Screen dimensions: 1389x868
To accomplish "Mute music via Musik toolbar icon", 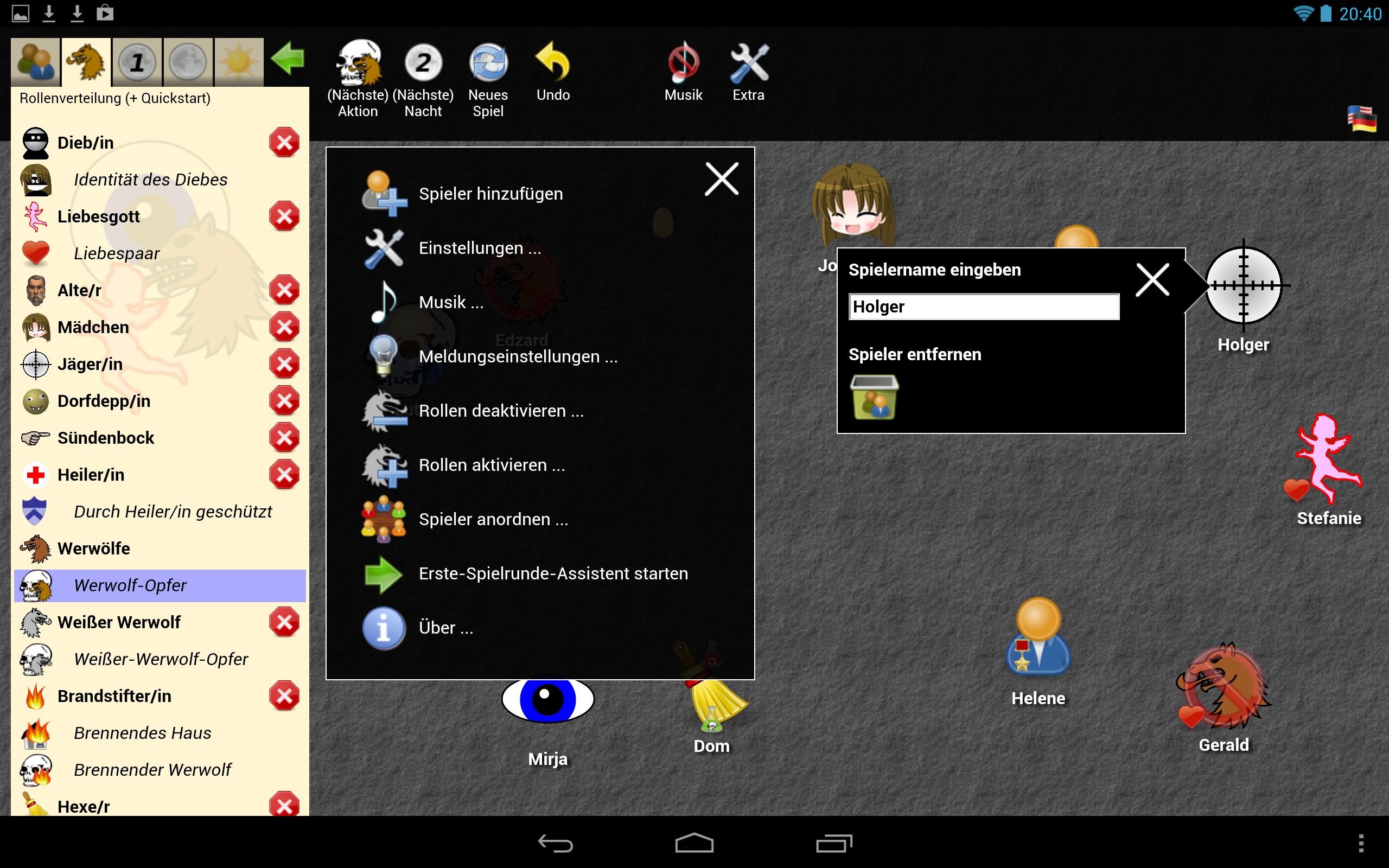I will click(x=683, y=63).
